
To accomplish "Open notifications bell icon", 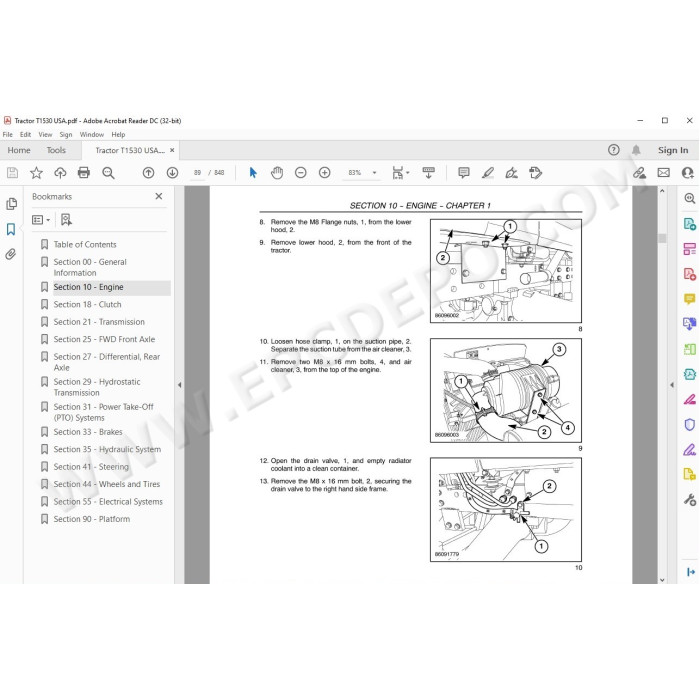I will click(636, 150).
